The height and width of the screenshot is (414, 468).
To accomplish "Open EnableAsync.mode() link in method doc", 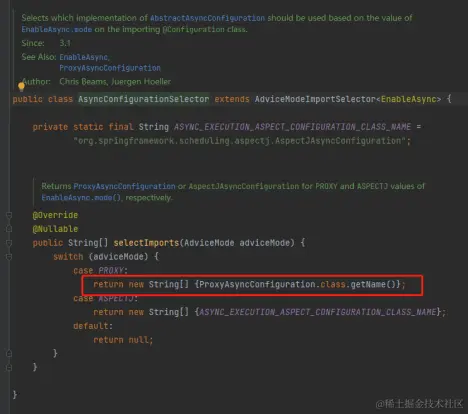I will 82,198.
